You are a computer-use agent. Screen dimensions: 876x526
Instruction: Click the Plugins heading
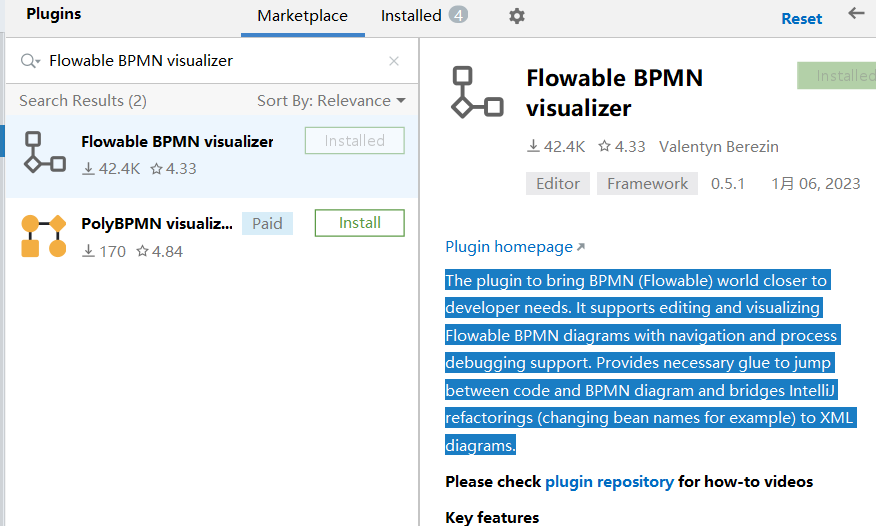[x=54, y=14]
